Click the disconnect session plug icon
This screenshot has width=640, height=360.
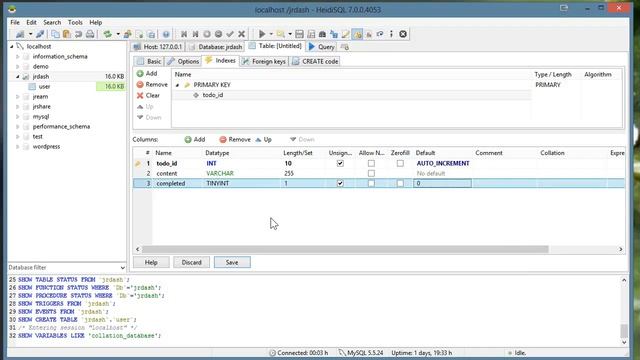(40, 34)
